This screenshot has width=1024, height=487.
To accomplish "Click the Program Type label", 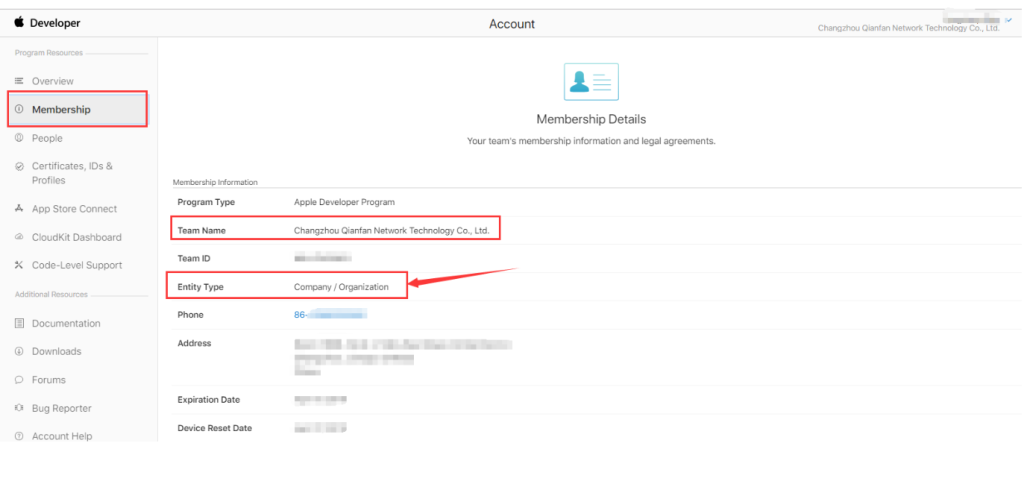I will pyautogui.click(x=206, y=202).
